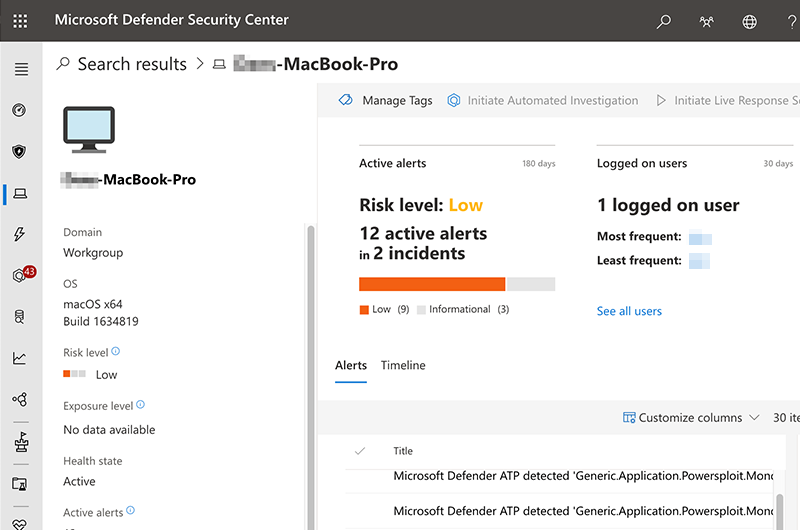
Task: Click Initiate Live Response Session
Action: pyautogui.click(x=728, y=100)
